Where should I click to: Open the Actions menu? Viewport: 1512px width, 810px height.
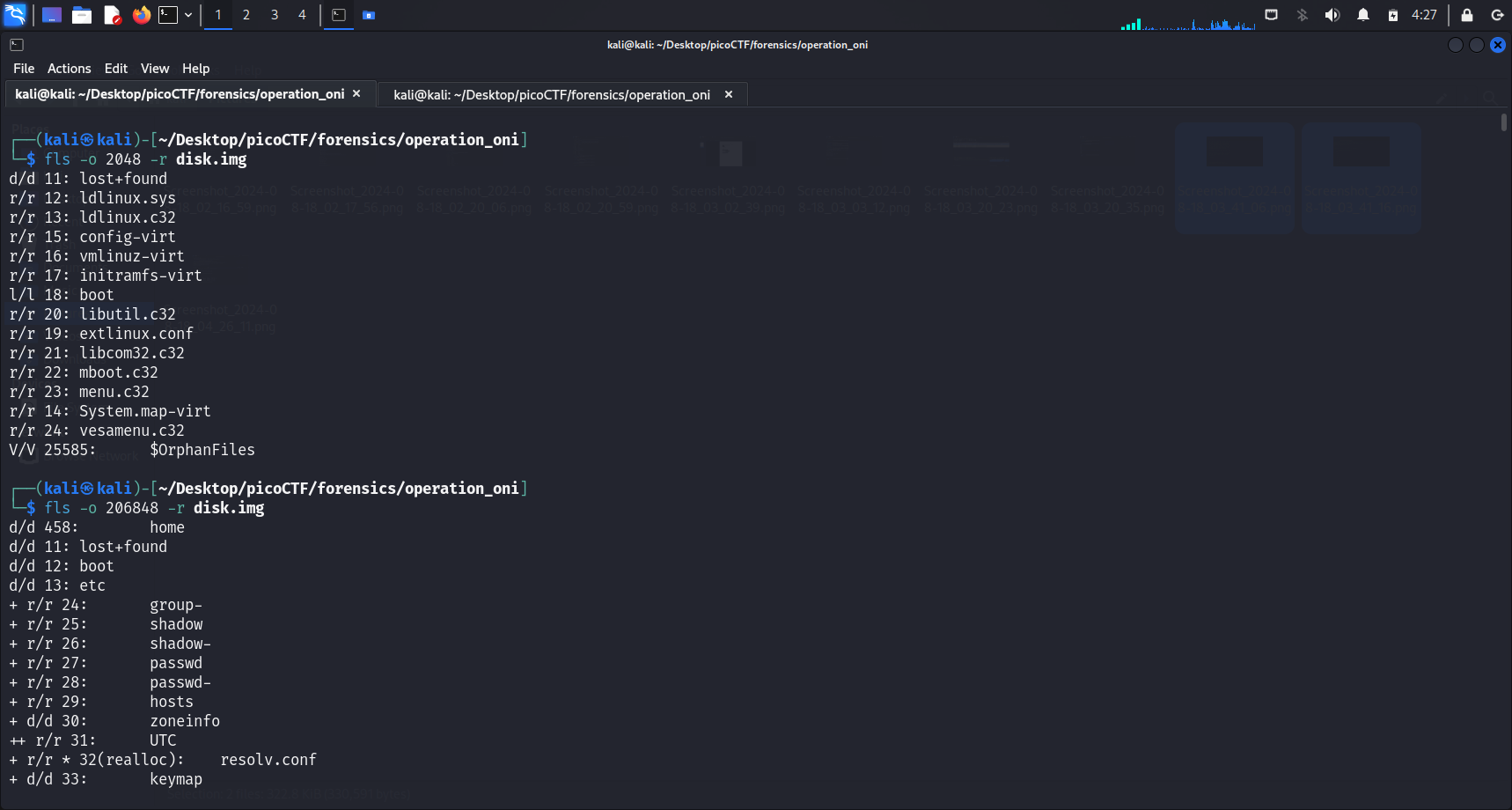click(x=69, y=69)
